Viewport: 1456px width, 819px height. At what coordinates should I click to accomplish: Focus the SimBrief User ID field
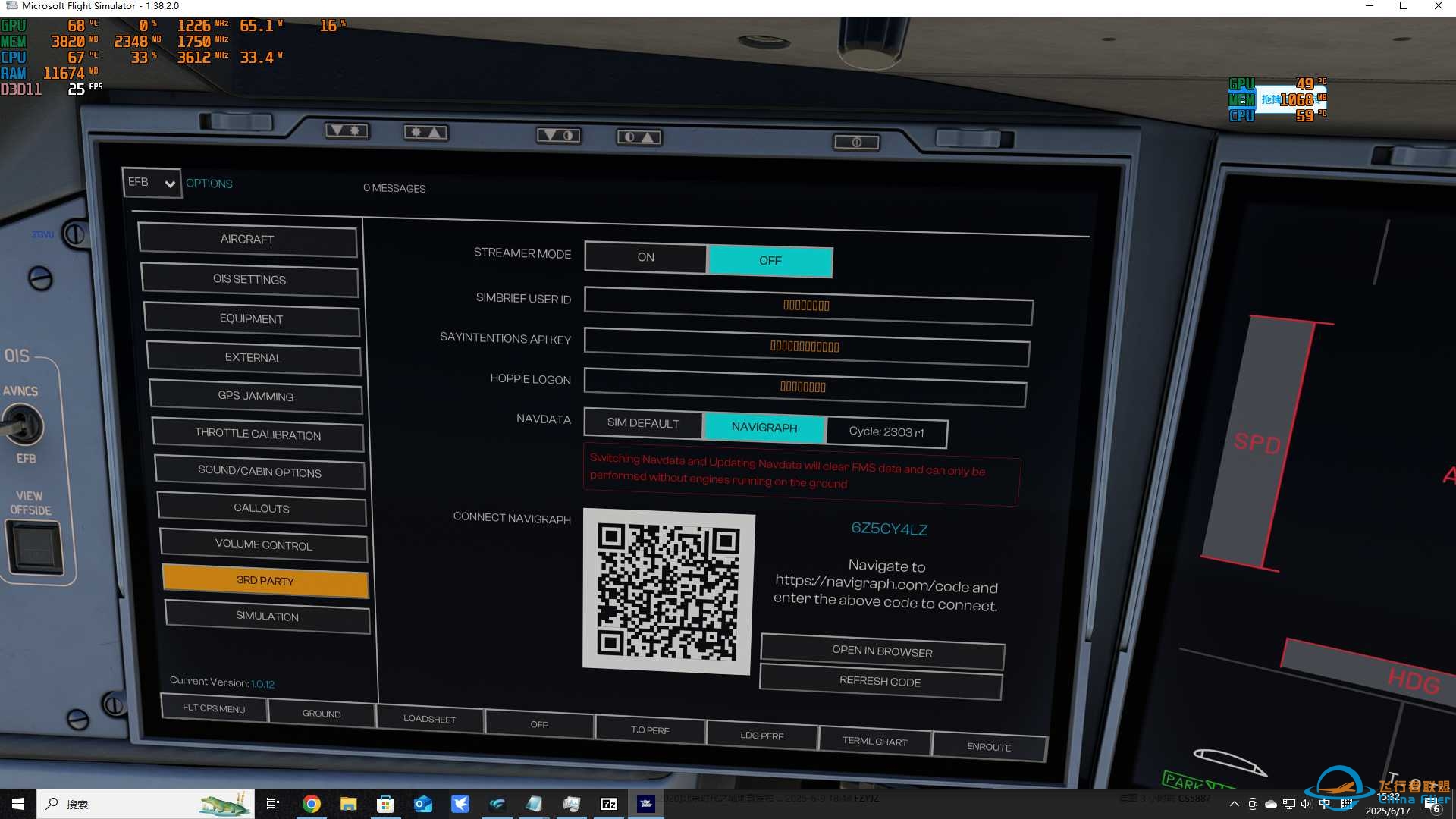808,306
